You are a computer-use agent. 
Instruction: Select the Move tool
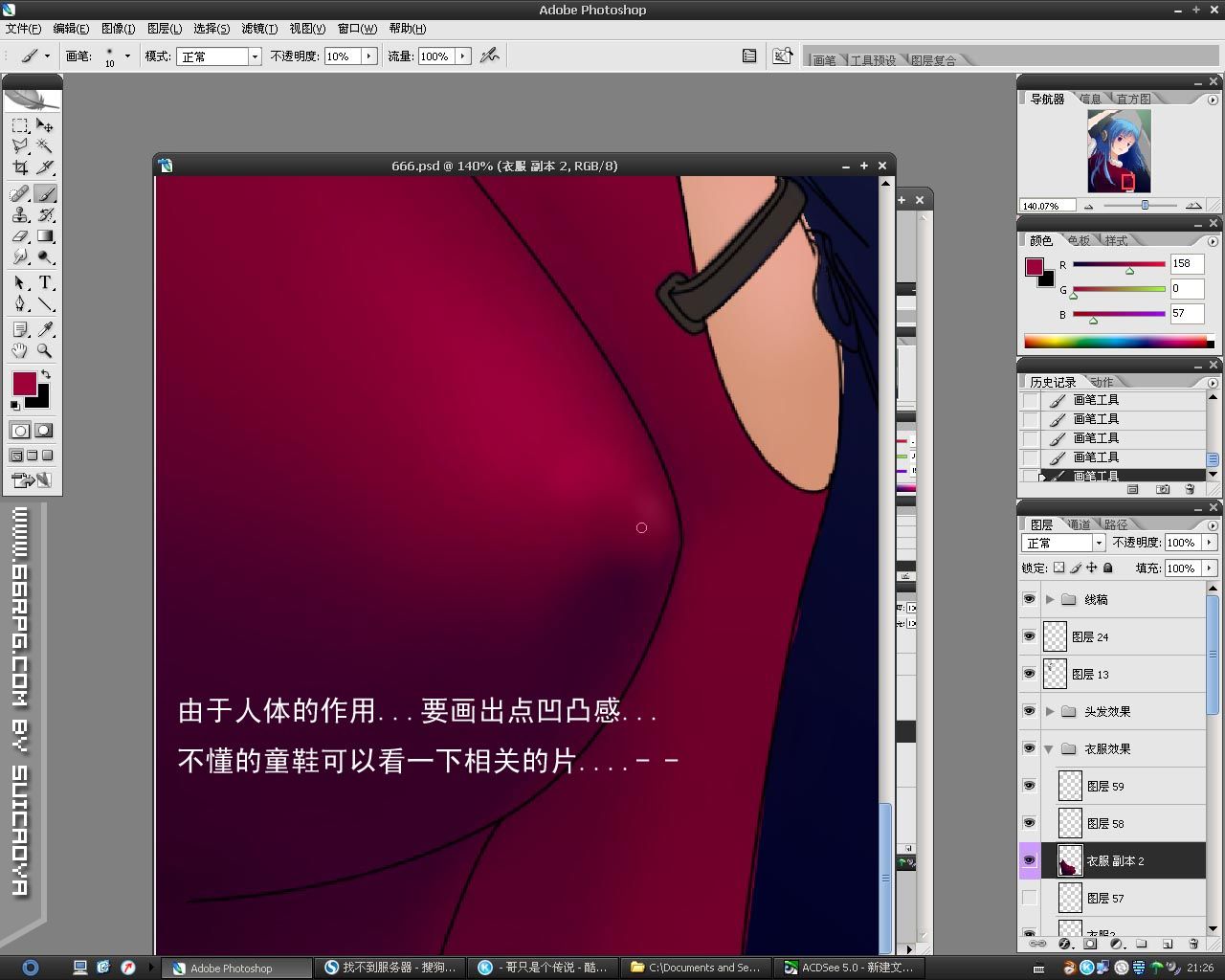45,125
